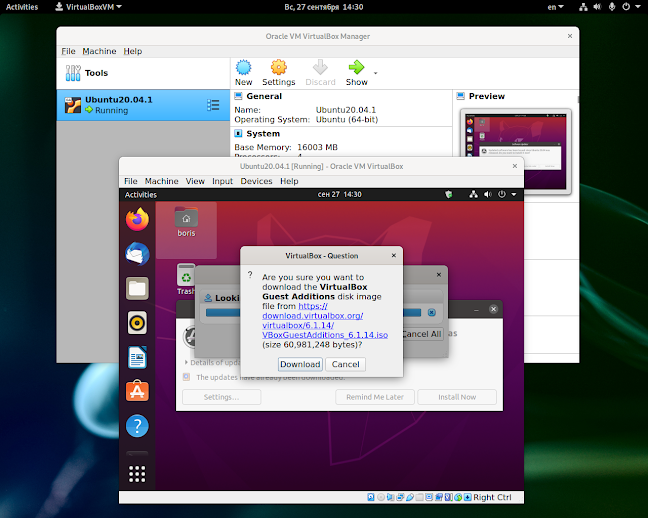Click the USB devices status bar icon

(x=410, y=497)
